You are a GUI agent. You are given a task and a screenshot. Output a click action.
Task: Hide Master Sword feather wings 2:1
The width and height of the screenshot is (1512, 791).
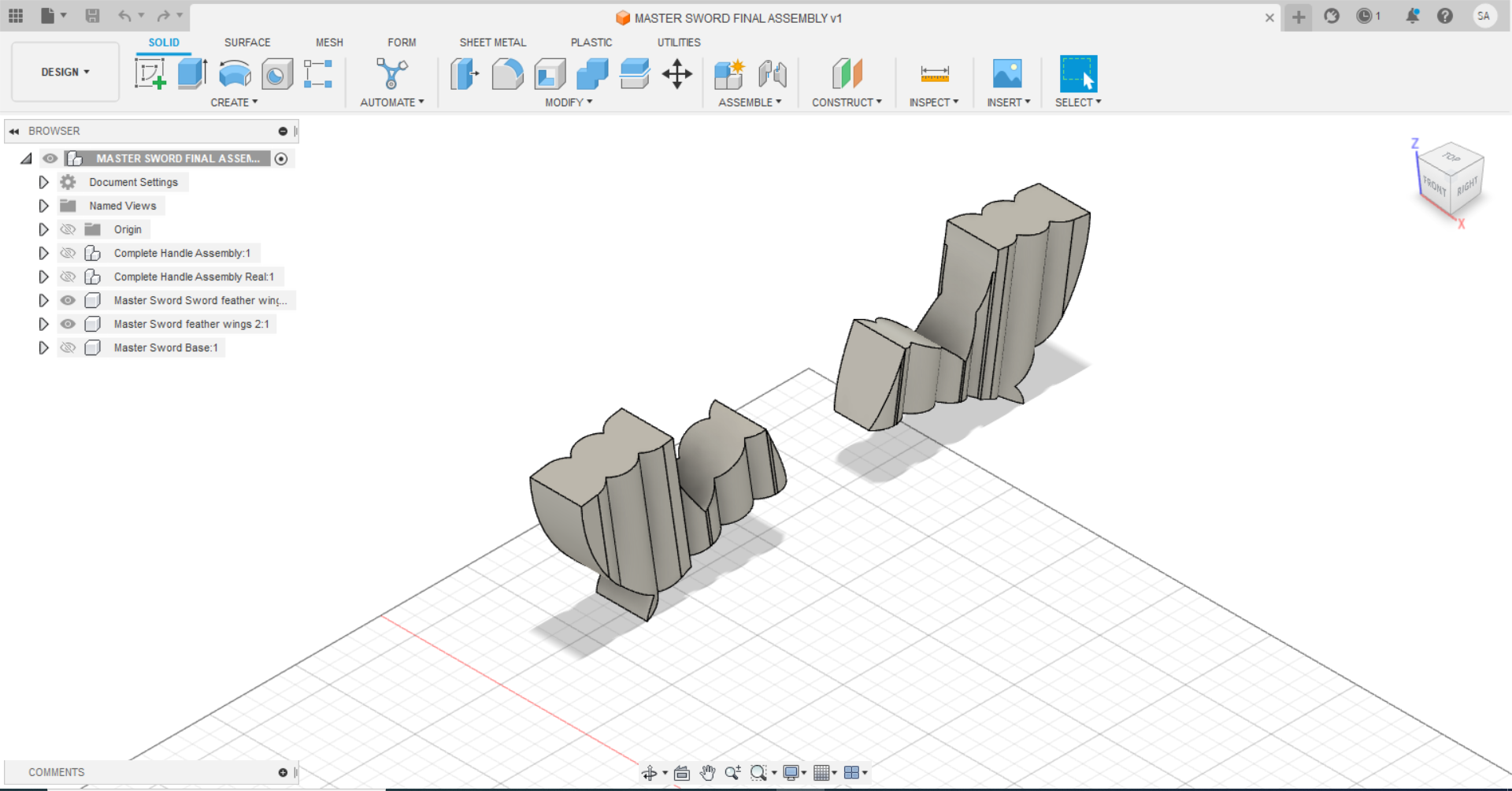[x=69, y=324]
